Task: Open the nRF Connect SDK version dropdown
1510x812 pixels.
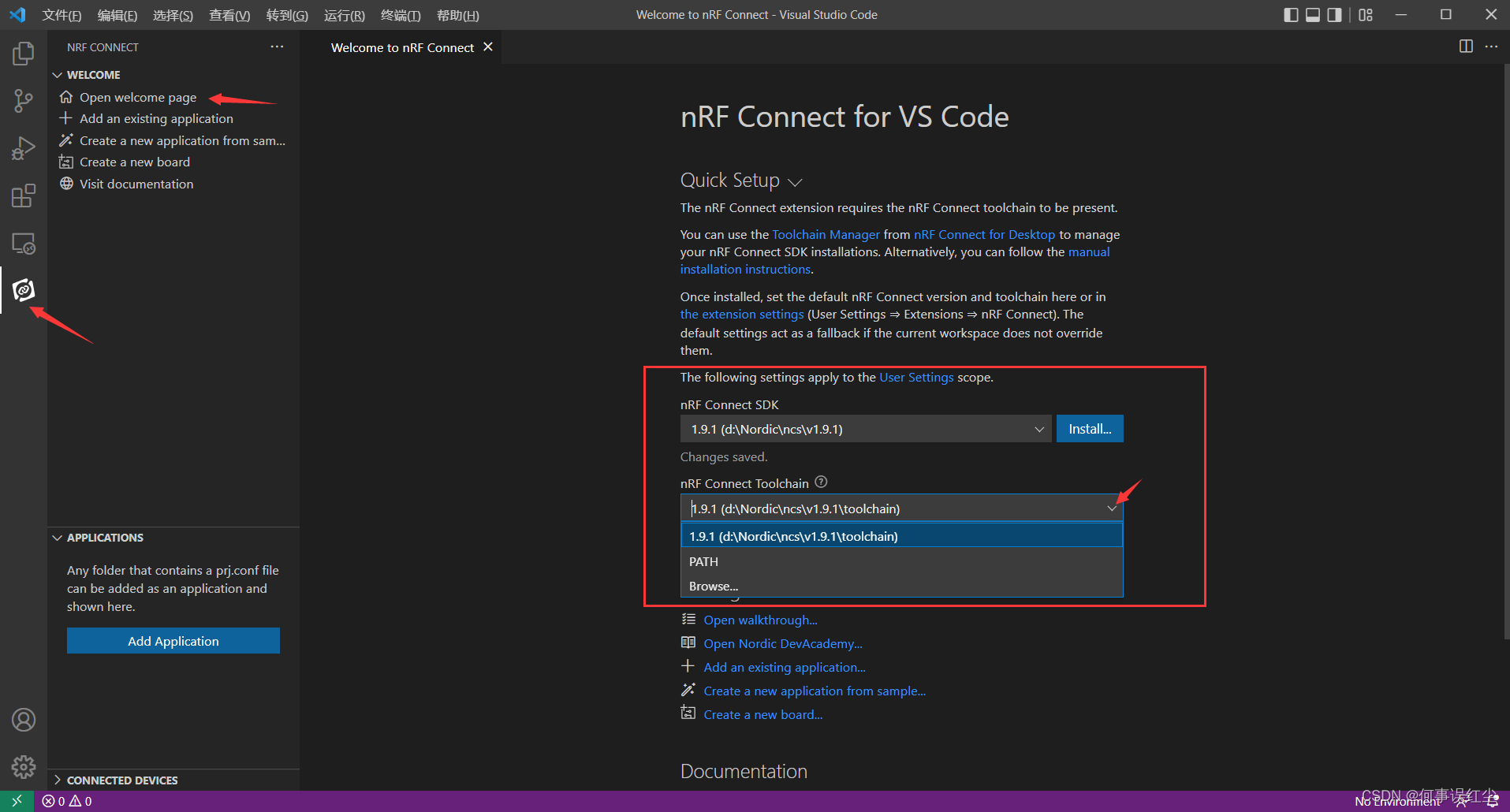Action: (865, 429)
